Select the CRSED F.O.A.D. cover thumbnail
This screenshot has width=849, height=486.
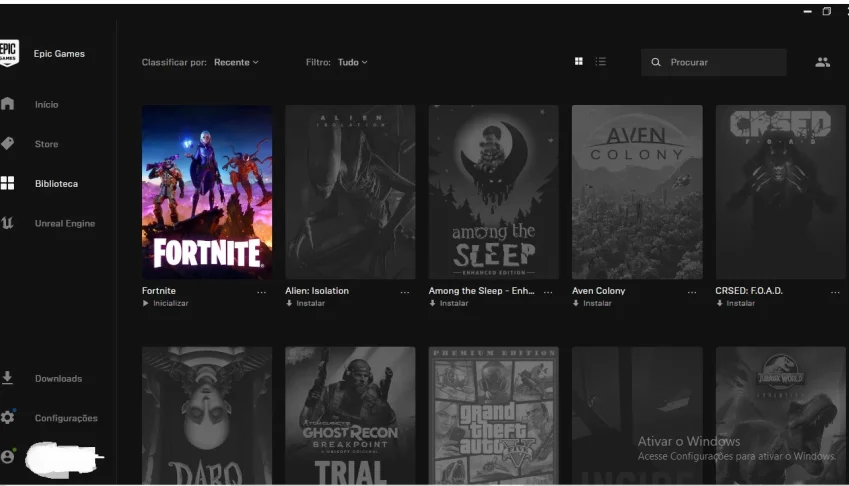click(x=781, y=192)
